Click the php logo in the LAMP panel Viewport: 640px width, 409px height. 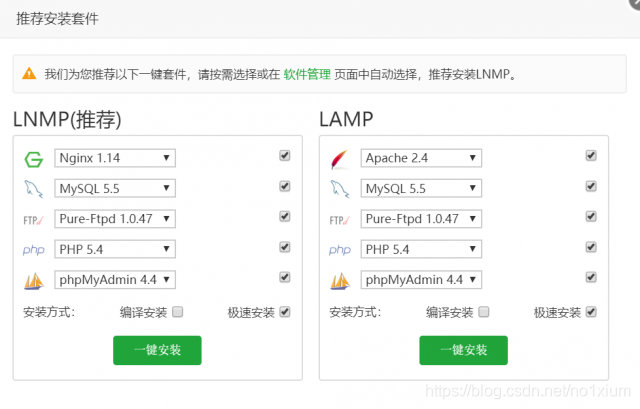click(x=340, y=249)
